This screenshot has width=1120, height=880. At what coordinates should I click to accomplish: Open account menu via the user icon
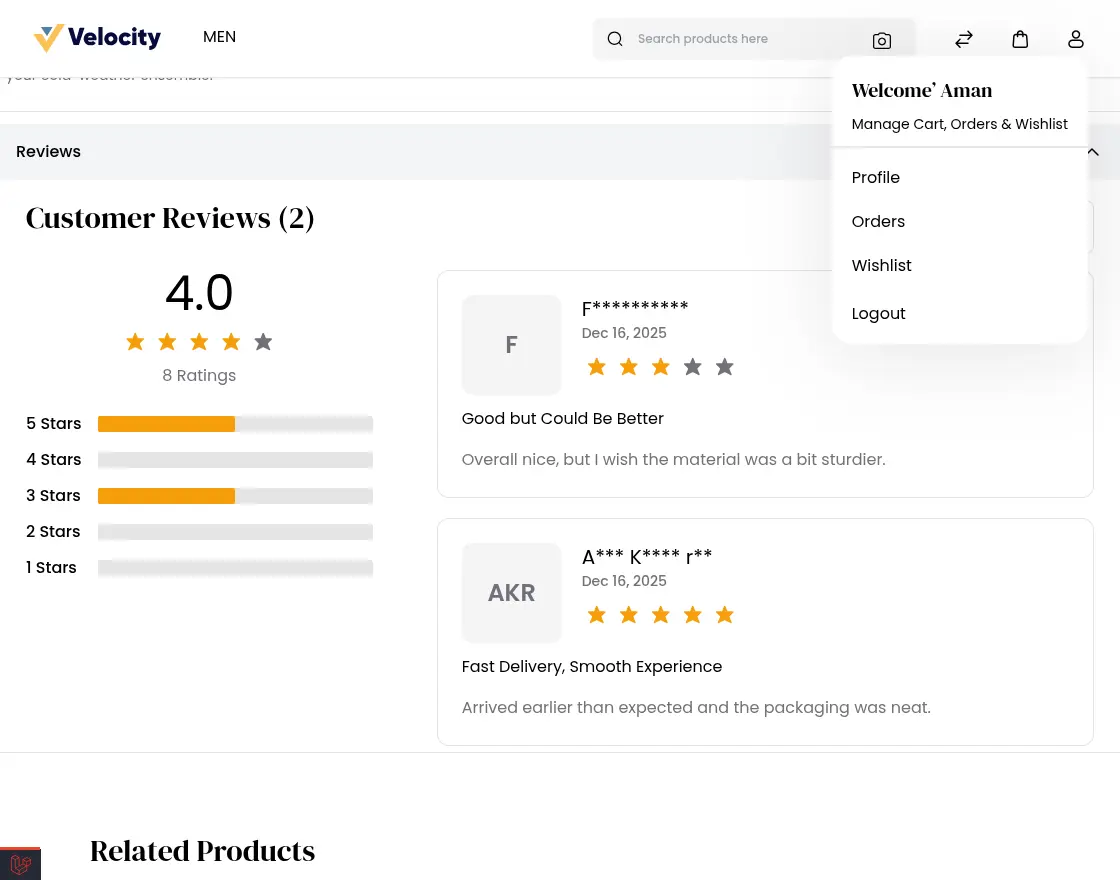[1076, 39]
